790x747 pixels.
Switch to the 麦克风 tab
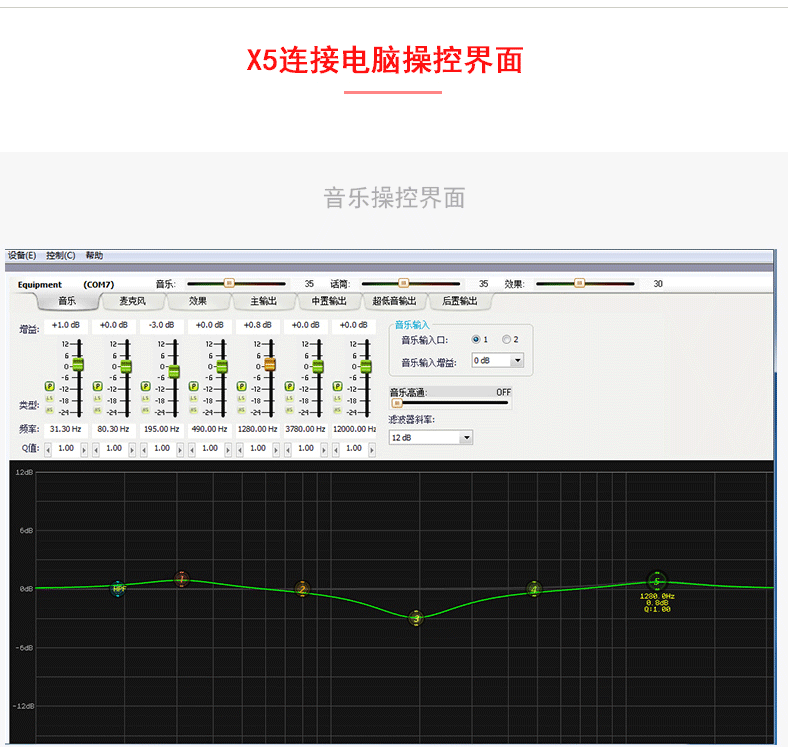133,301
